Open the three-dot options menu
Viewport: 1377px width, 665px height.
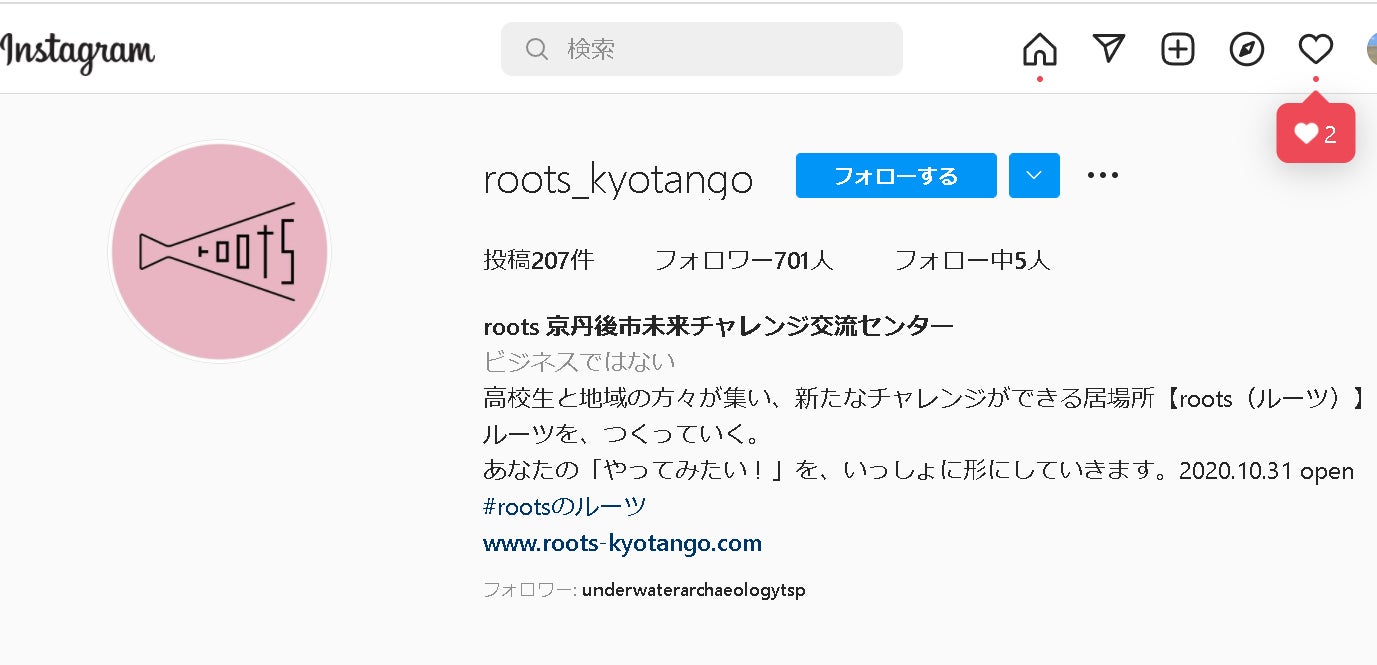tap(1102, 176)
